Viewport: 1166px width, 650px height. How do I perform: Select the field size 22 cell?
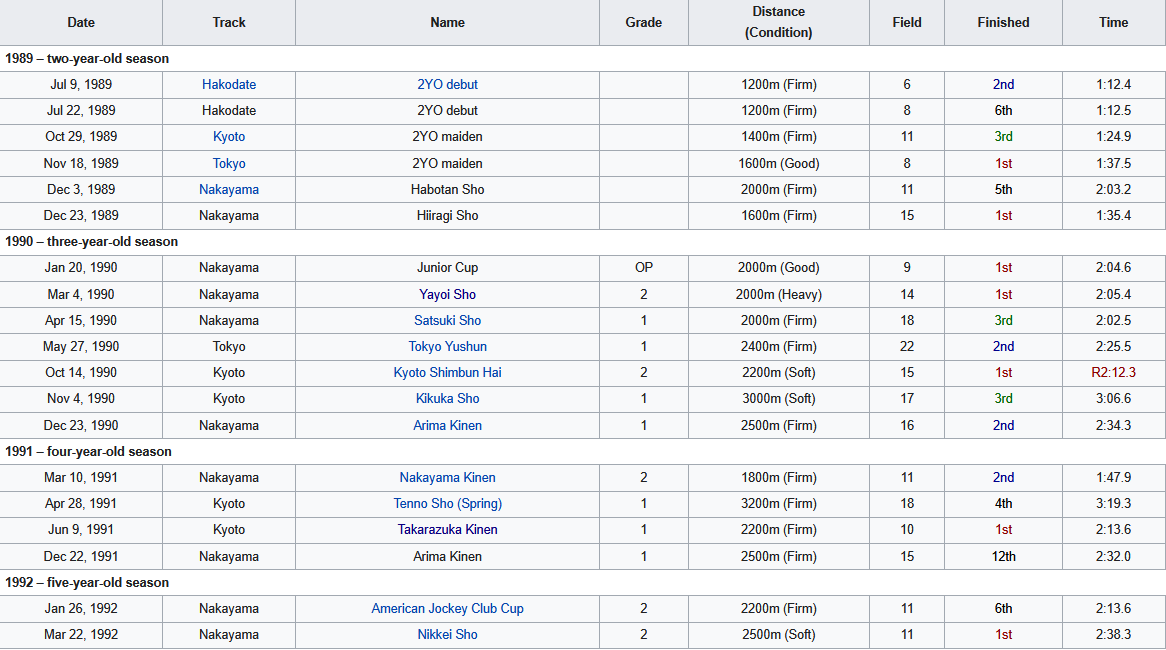pos(906,347)
